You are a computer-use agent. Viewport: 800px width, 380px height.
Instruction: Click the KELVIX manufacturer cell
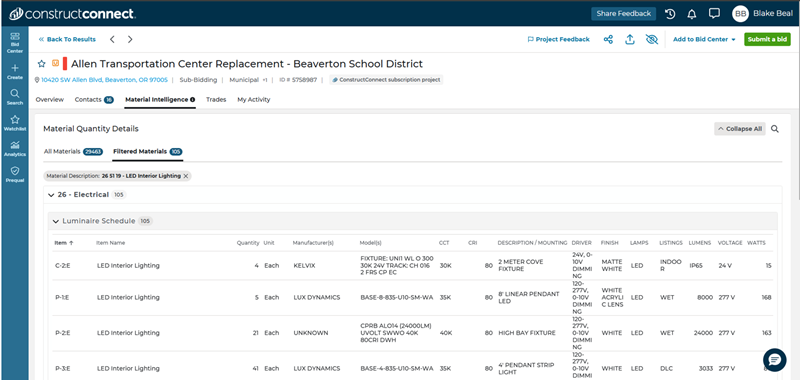coord(304,266)
